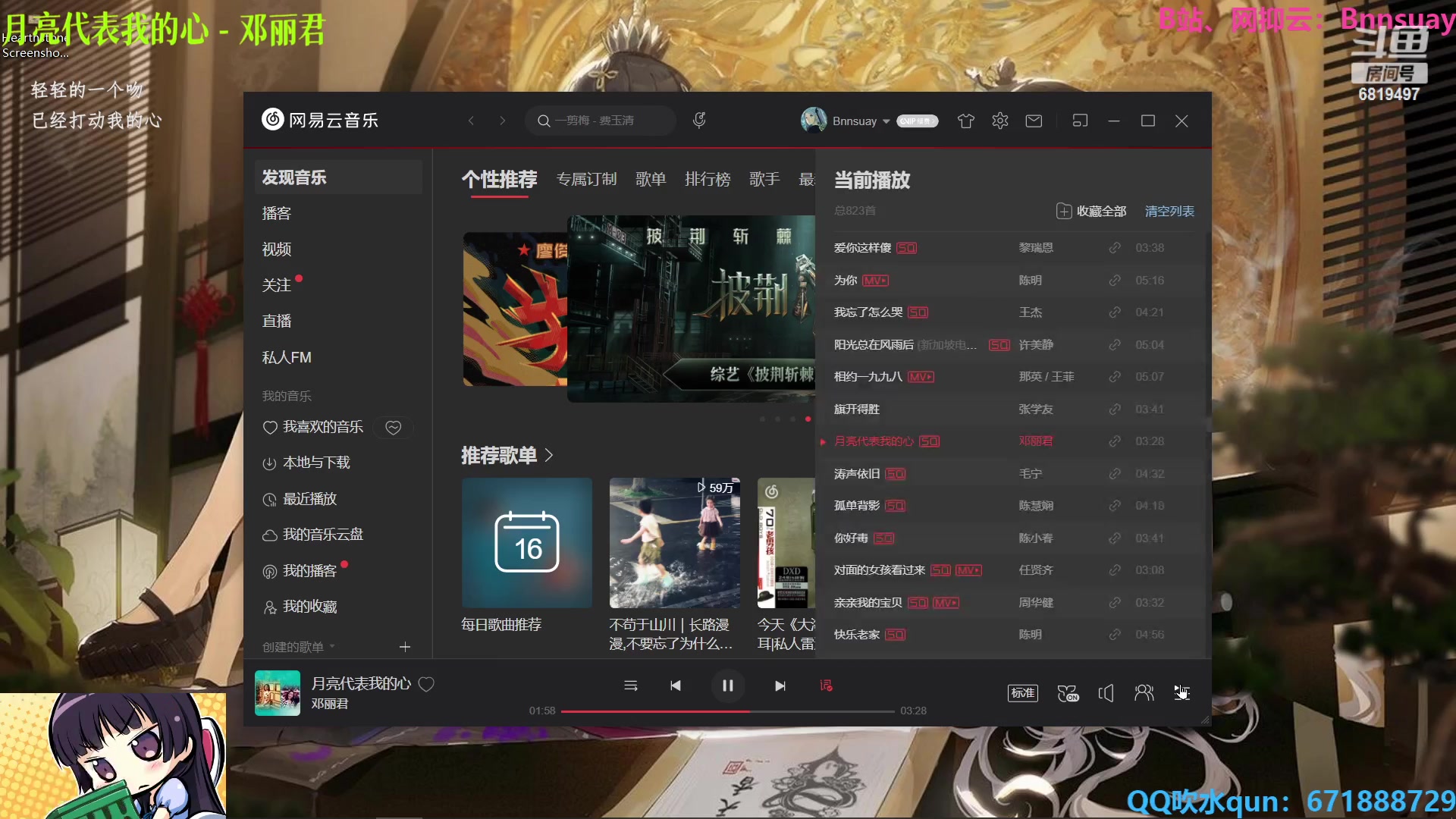Click the link icon for 我忘了怎么哭
Viewport: 1456px width, 819px height.
coord(1115,312)
